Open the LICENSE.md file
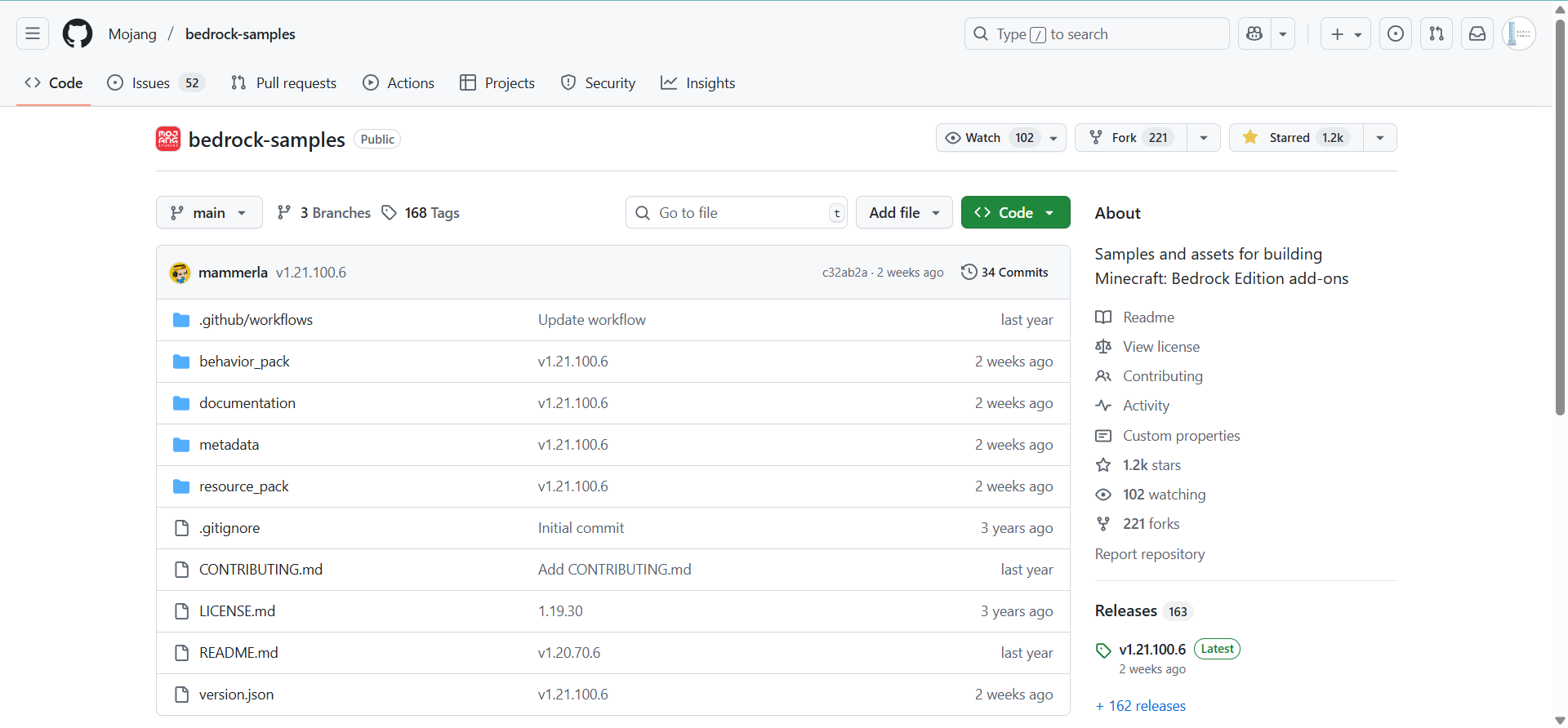The width and height of the screenshot is (1568, 728). coord(237,611)
